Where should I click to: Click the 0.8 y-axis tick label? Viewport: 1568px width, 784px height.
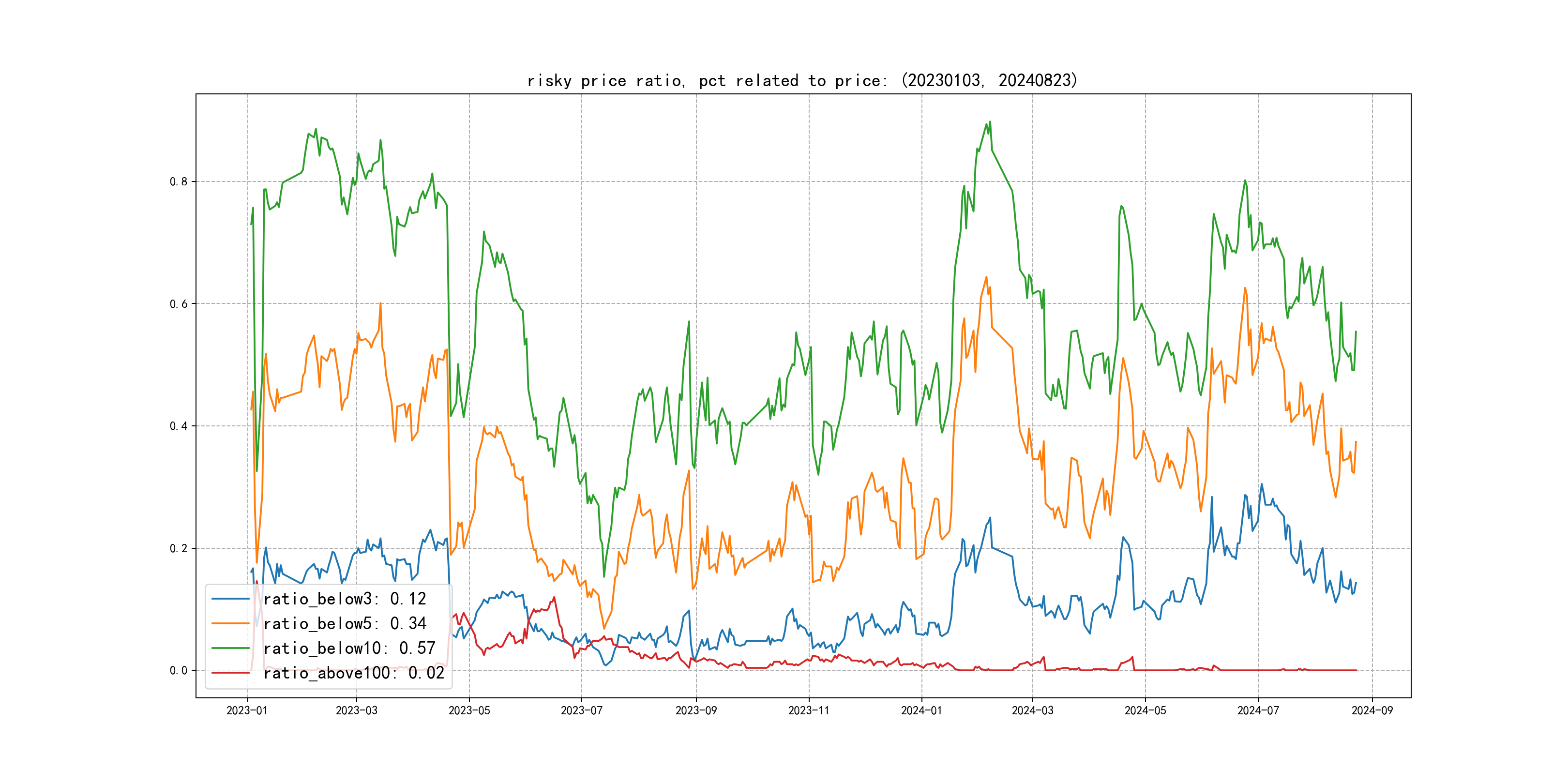click(x=179, y=181)
